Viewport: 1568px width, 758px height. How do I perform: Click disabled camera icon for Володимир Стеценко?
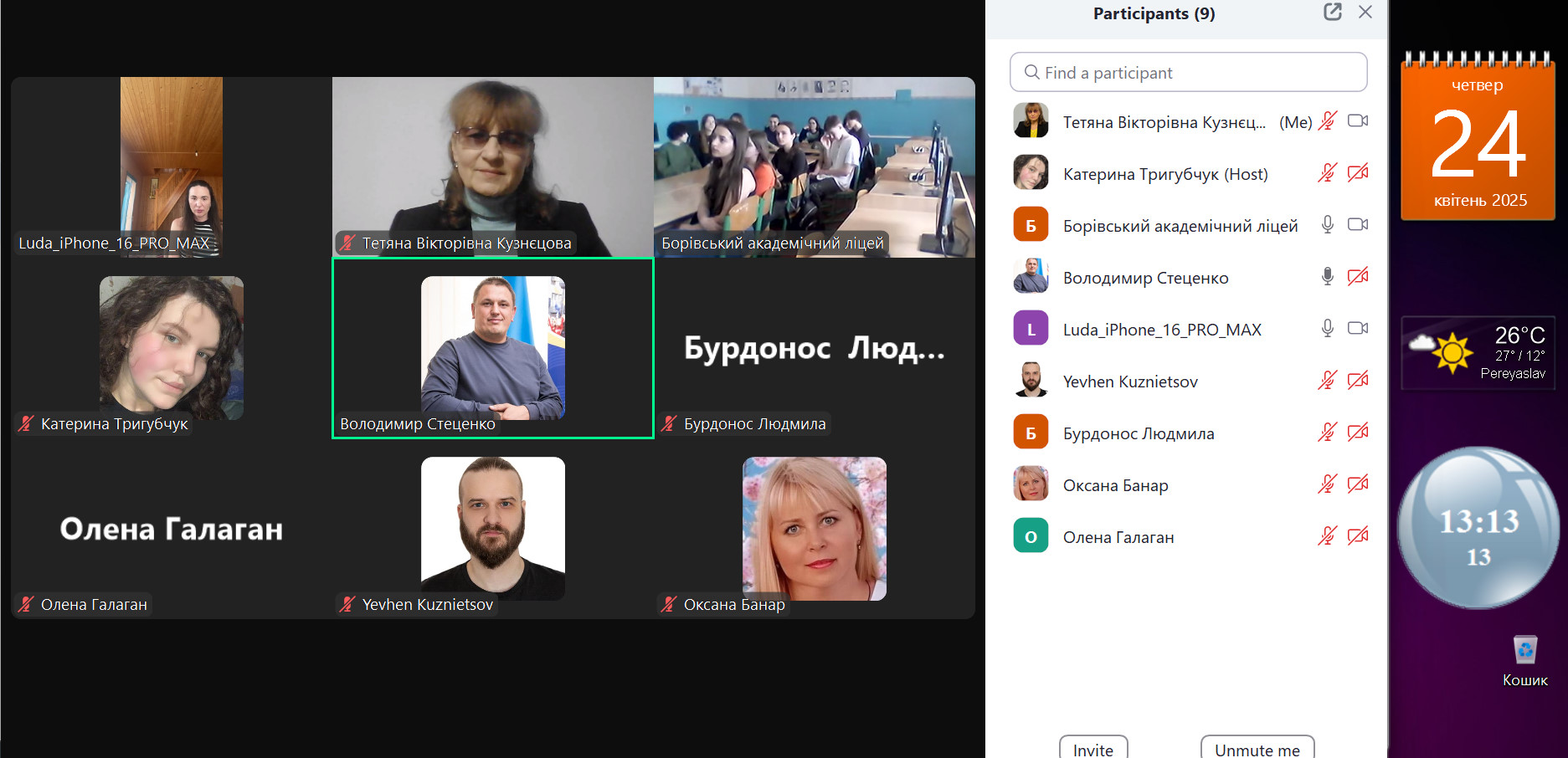pyautogui.click(x=1358, y=277)
